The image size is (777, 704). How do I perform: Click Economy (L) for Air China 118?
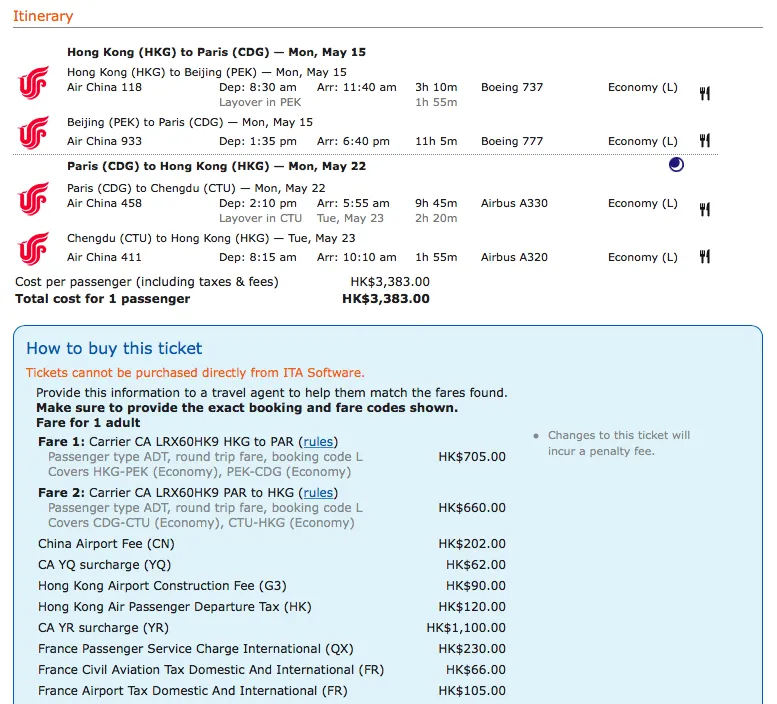click(x=643, y=87)
